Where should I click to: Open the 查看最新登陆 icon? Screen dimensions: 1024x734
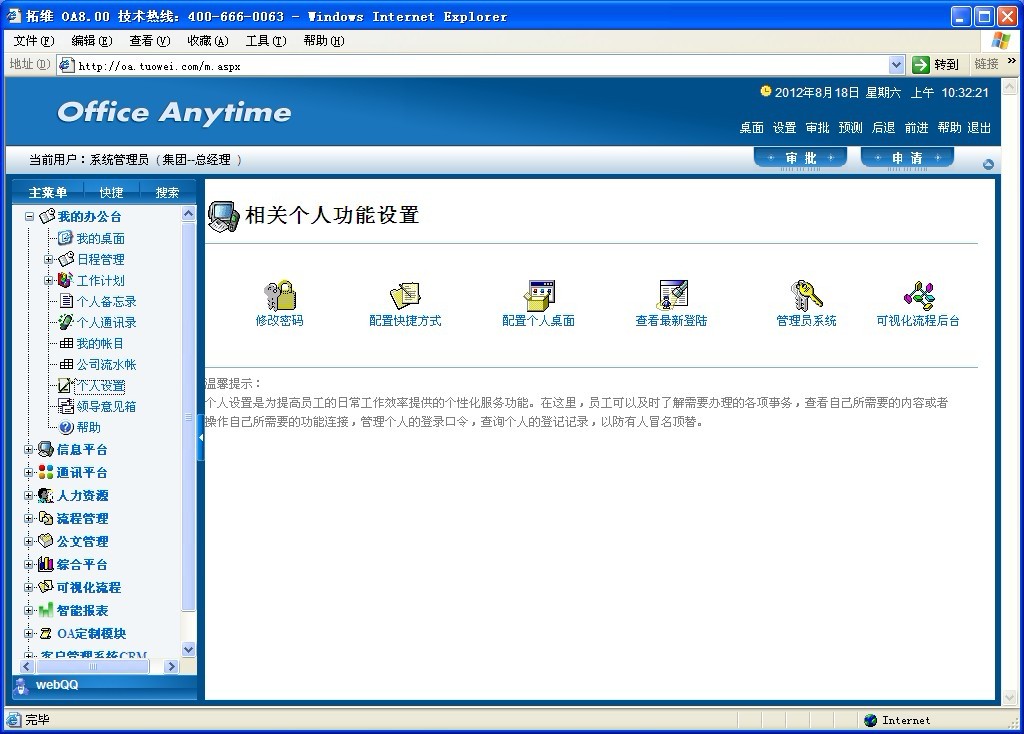672,296
